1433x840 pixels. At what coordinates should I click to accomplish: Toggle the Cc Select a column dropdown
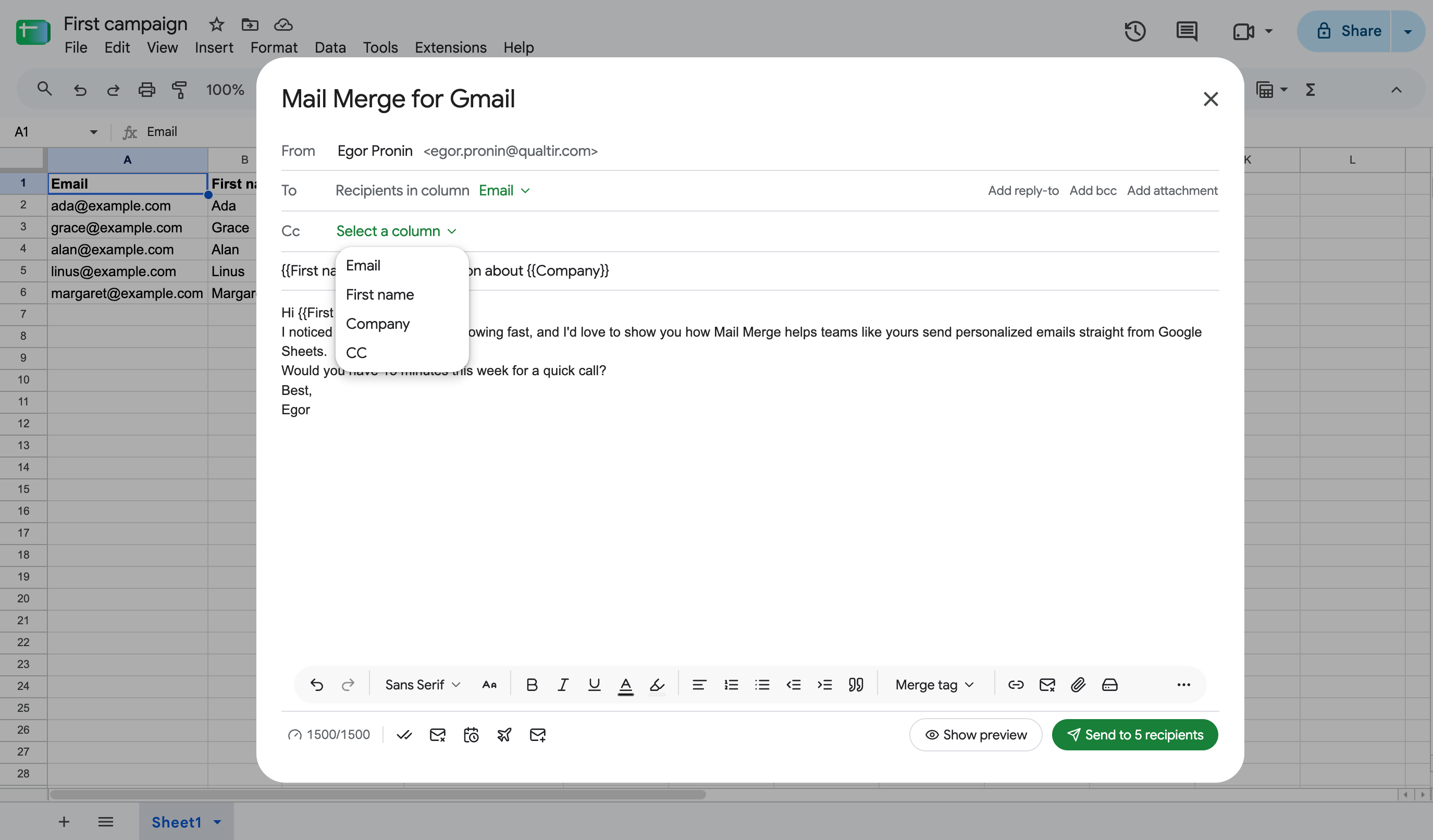(x=397, y=231)
